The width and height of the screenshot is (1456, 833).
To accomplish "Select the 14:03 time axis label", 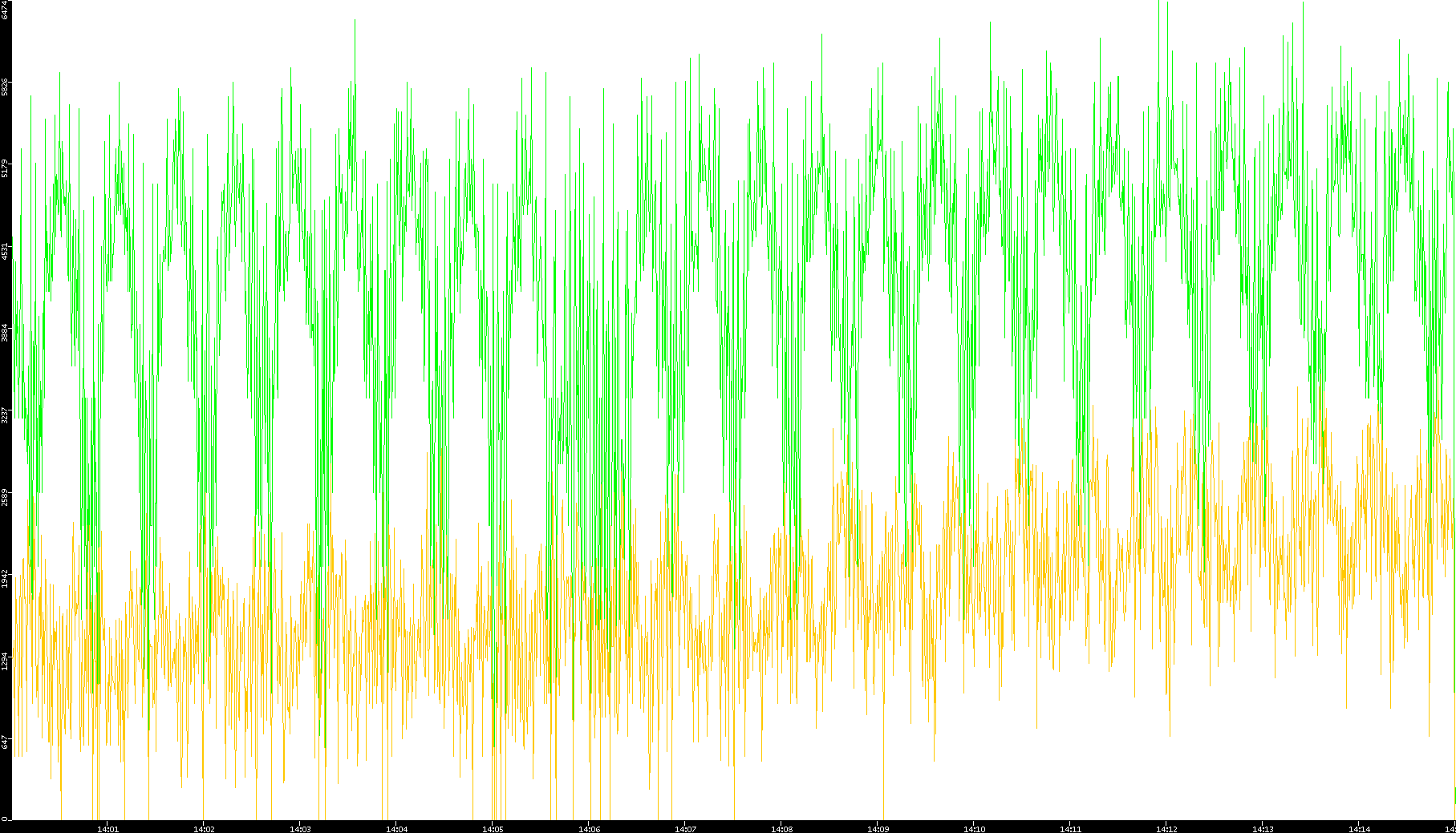I will tap(300, 829).
